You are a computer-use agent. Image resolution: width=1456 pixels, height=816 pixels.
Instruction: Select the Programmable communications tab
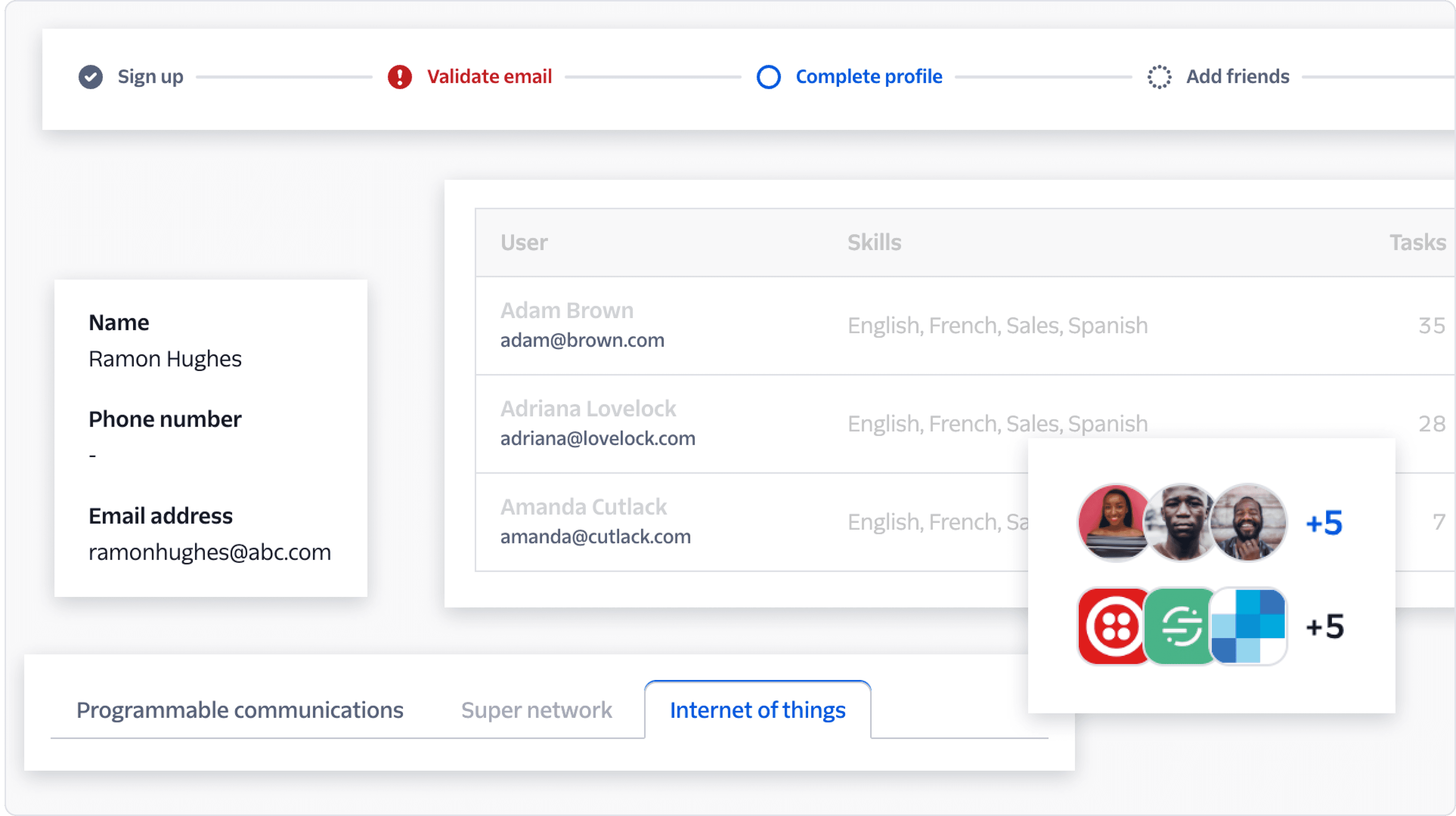coord(240,710)
